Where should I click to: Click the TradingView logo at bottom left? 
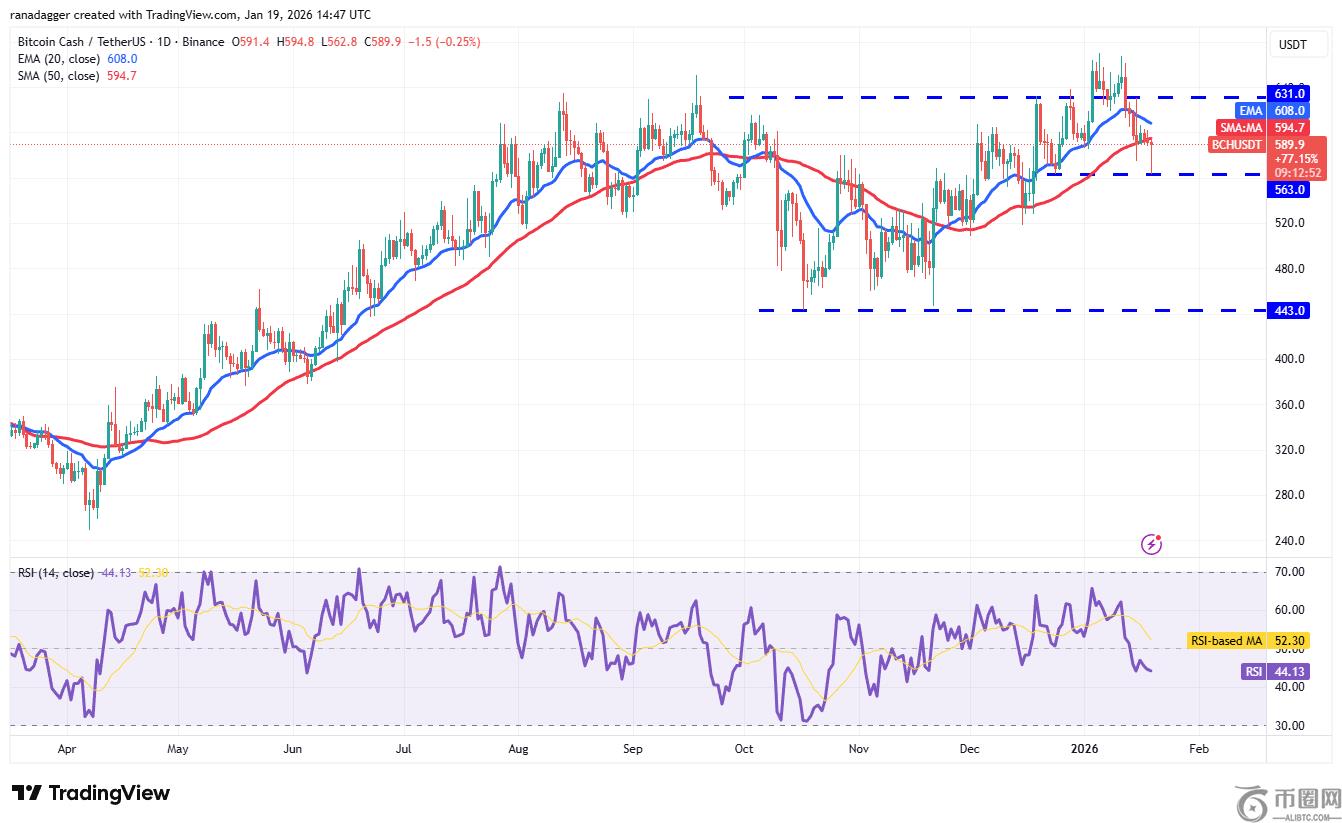pos(91,793)
